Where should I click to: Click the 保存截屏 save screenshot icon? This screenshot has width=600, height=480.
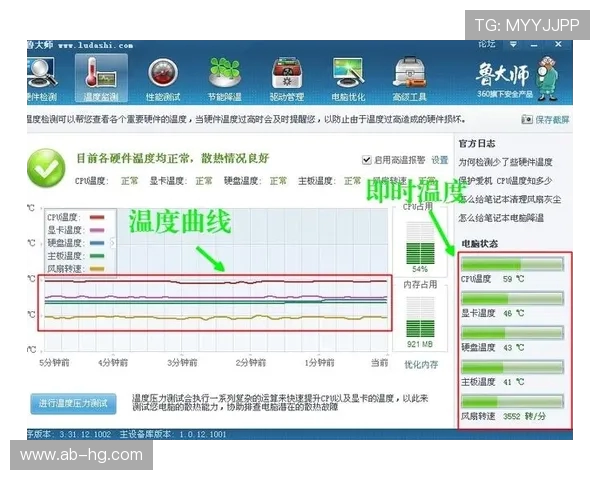(545, 119)
